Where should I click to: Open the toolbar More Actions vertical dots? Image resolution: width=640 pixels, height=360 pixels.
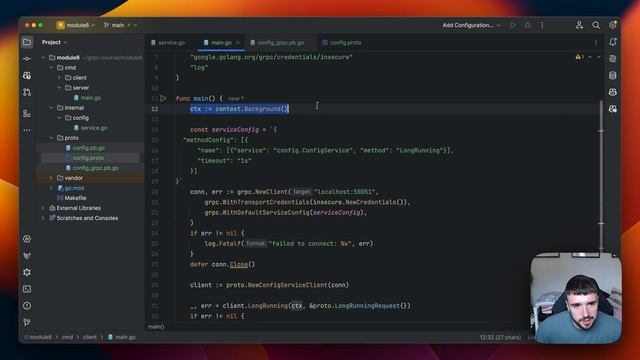542,25
